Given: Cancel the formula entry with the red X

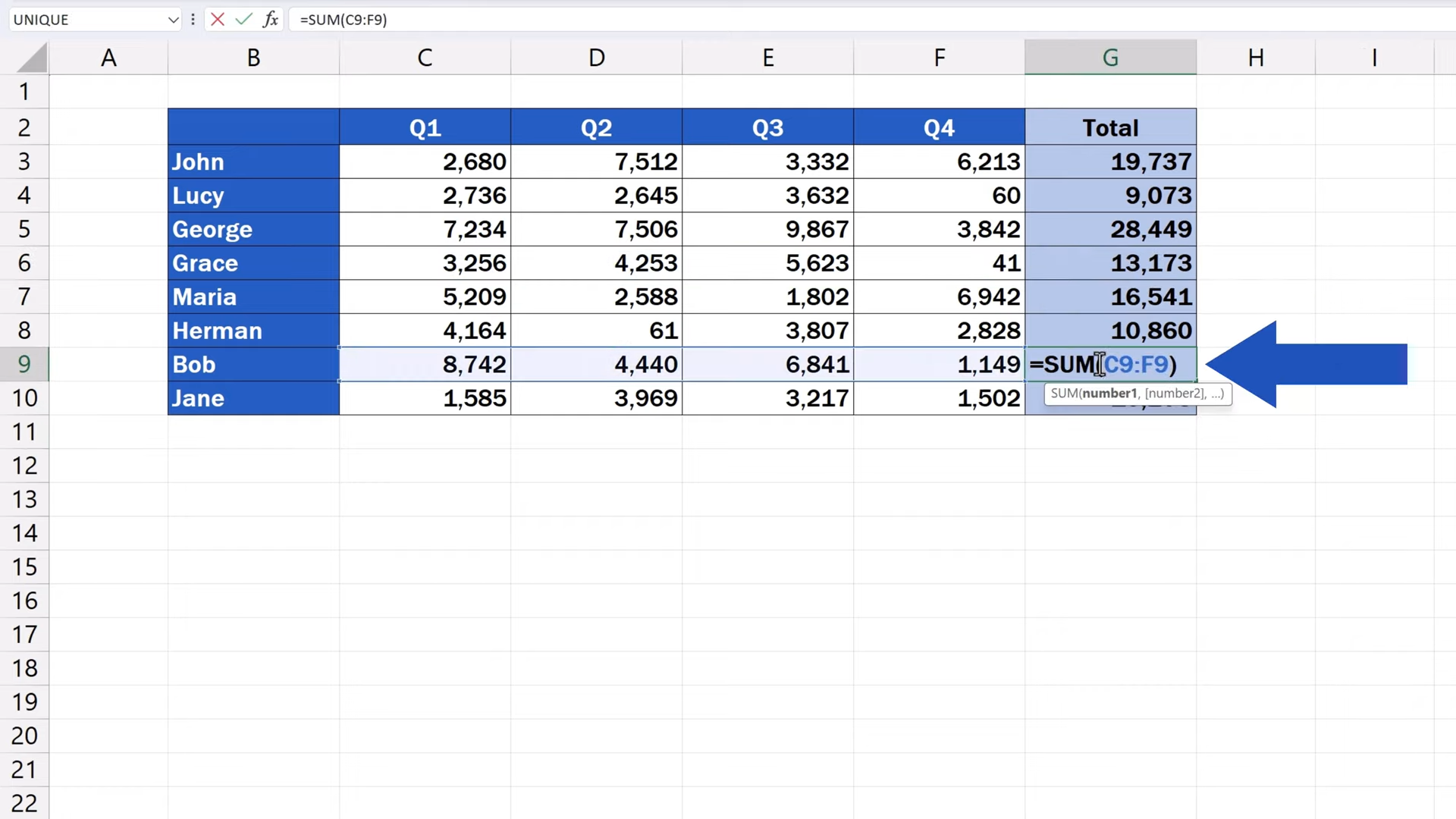Looking at the screenshot, I should click(218, 19).
